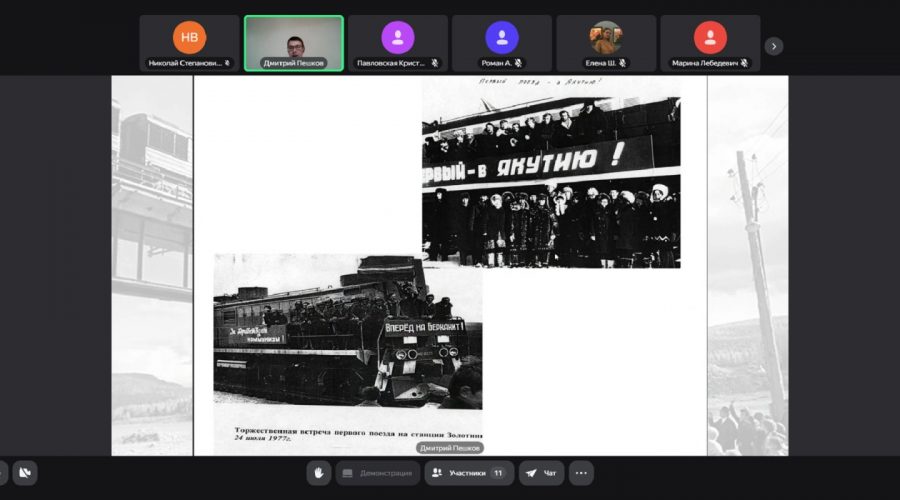Viewport: 900px width, 500px height.
Task: Show next participants with right arrow
Action: [773, 46]
